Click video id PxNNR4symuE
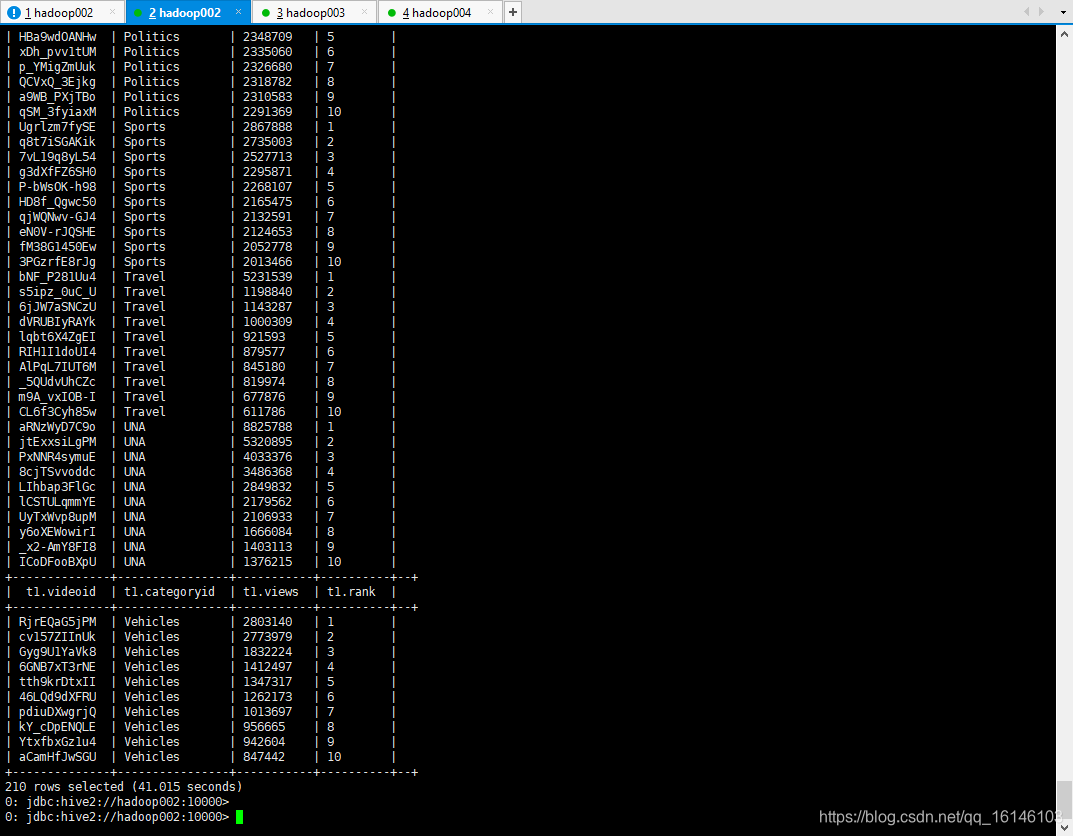Viewport: 1073px width, 836px height. [57, 457]
